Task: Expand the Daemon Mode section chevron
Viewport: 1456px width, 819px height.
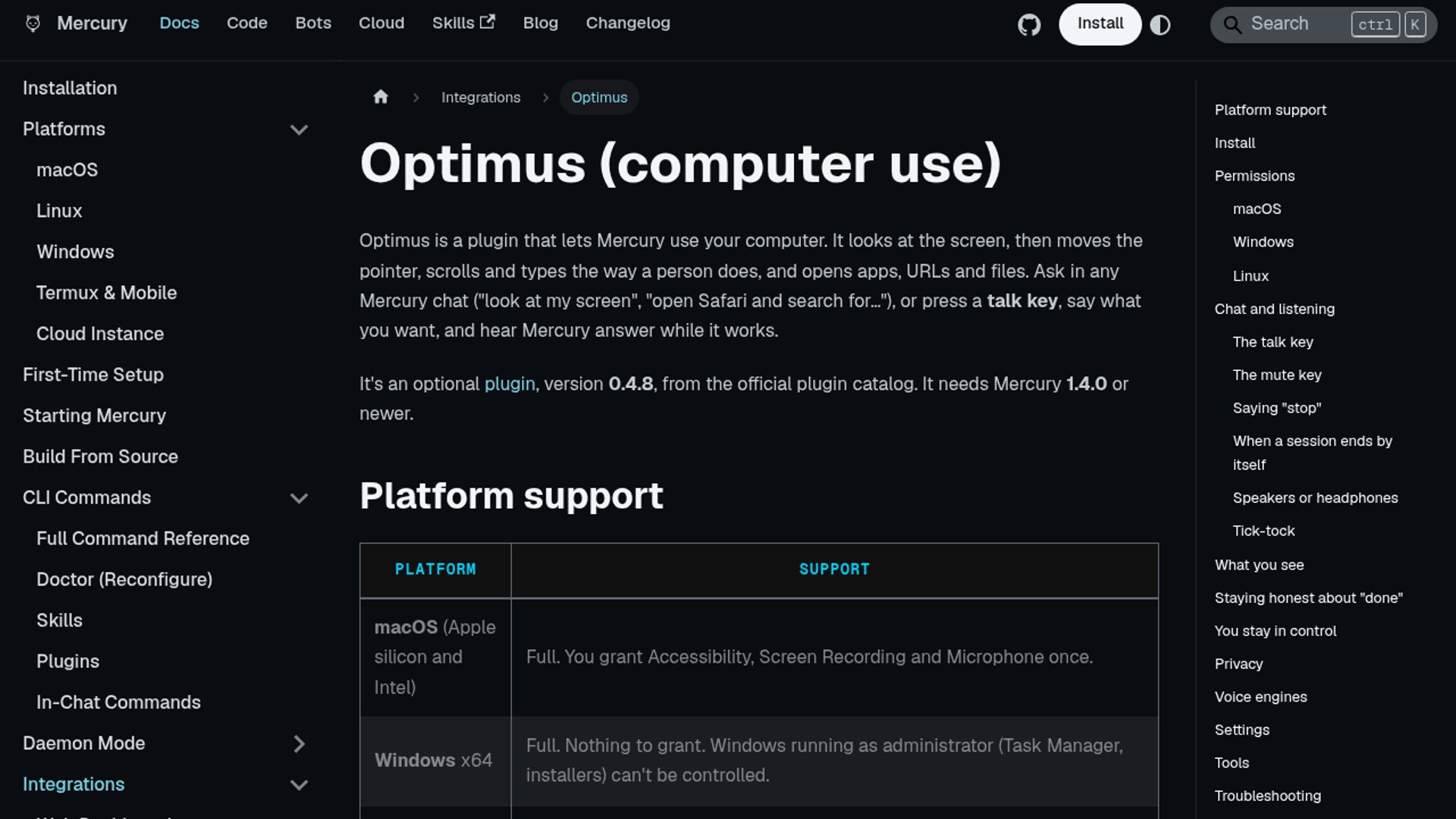Action: point(300,744)
